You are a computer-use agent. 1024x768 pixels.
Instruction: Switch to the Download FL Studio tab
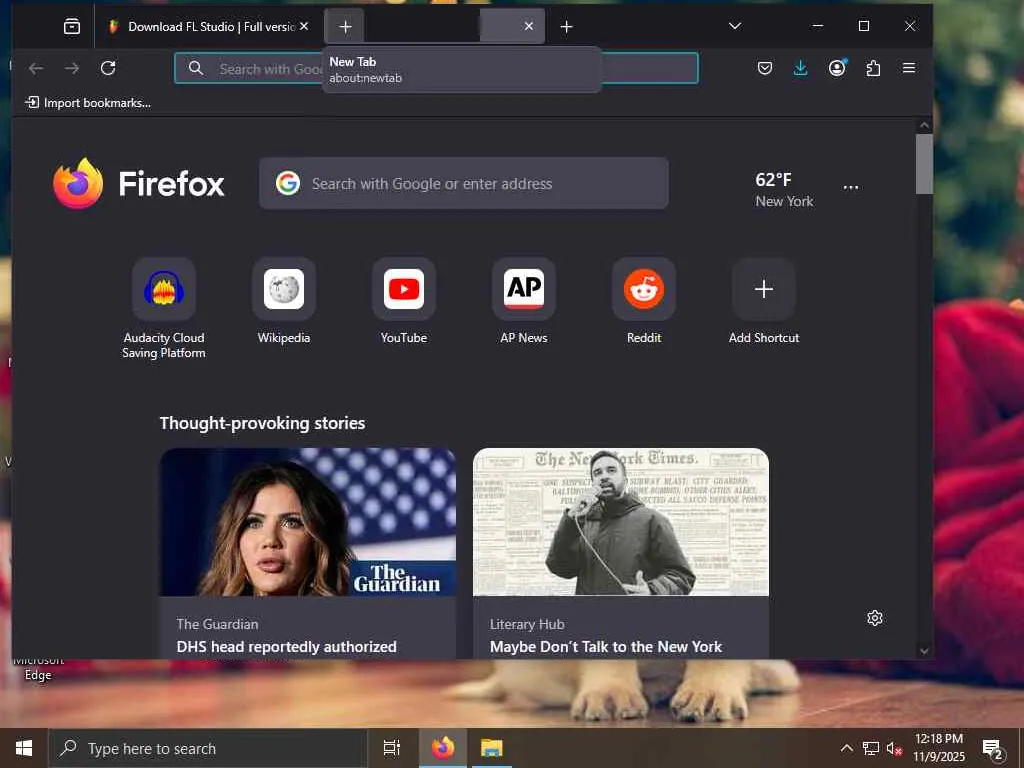[x=209, y=27]
